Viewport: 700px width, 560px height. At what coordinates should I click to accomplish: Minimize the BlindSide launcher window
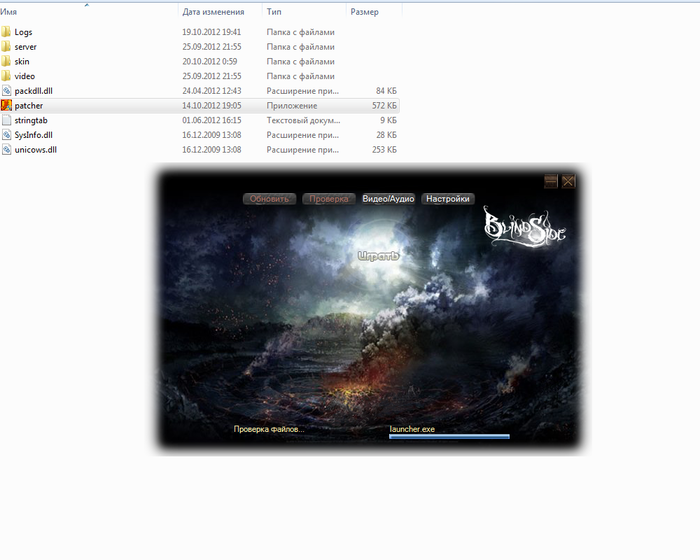(x=551, y=181)
